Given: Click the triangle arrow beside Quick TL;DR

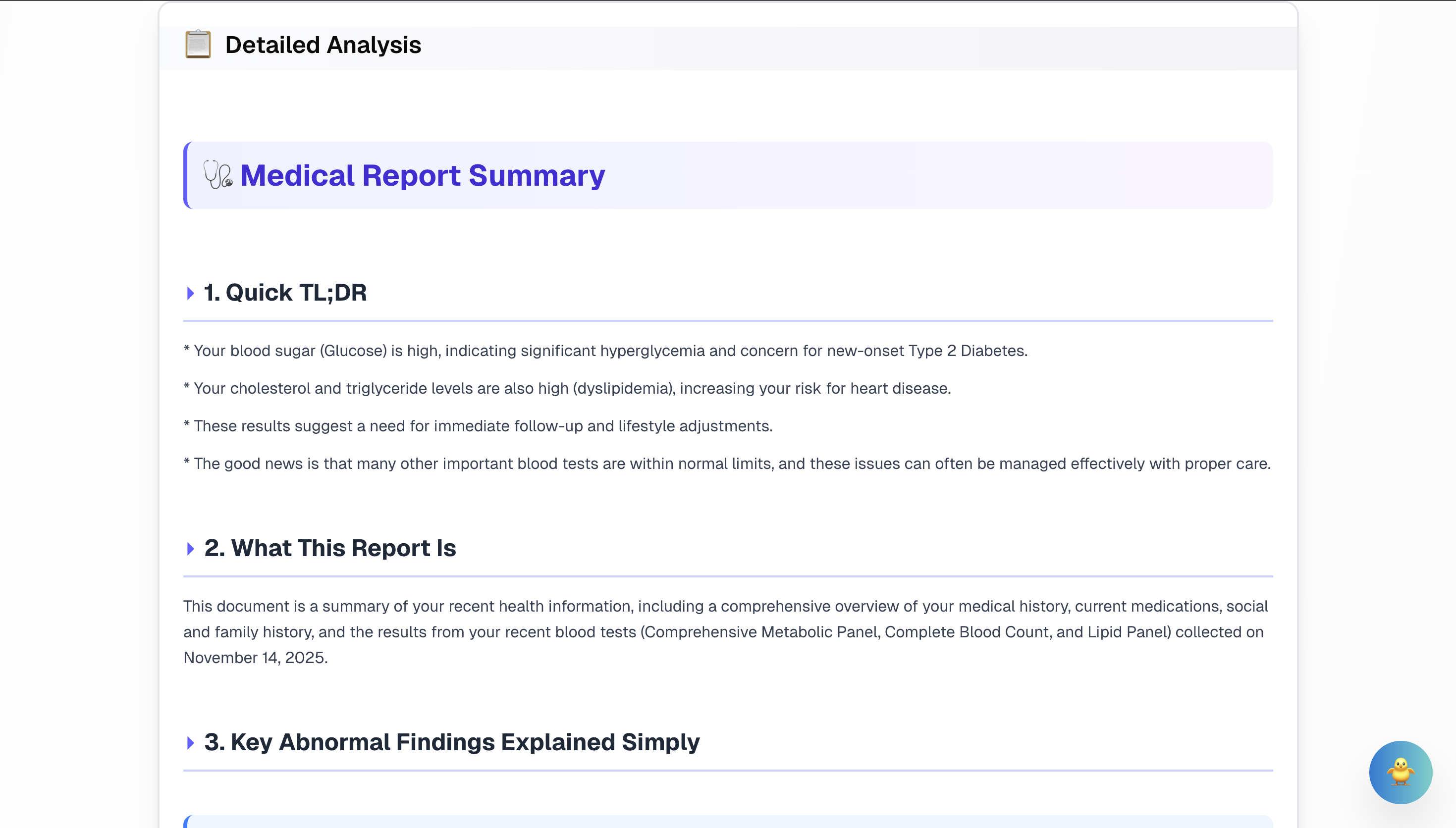Looking at the screenshot, I should click(x=191, y=294).
